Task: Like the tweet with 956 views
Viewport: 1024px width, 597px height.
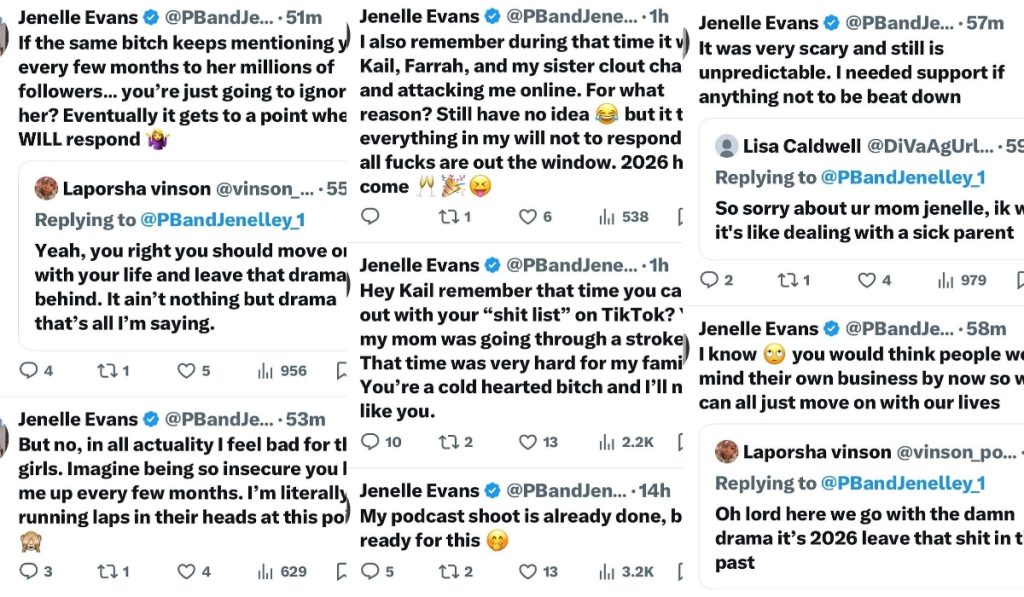Action: click(x=187, y=371)
